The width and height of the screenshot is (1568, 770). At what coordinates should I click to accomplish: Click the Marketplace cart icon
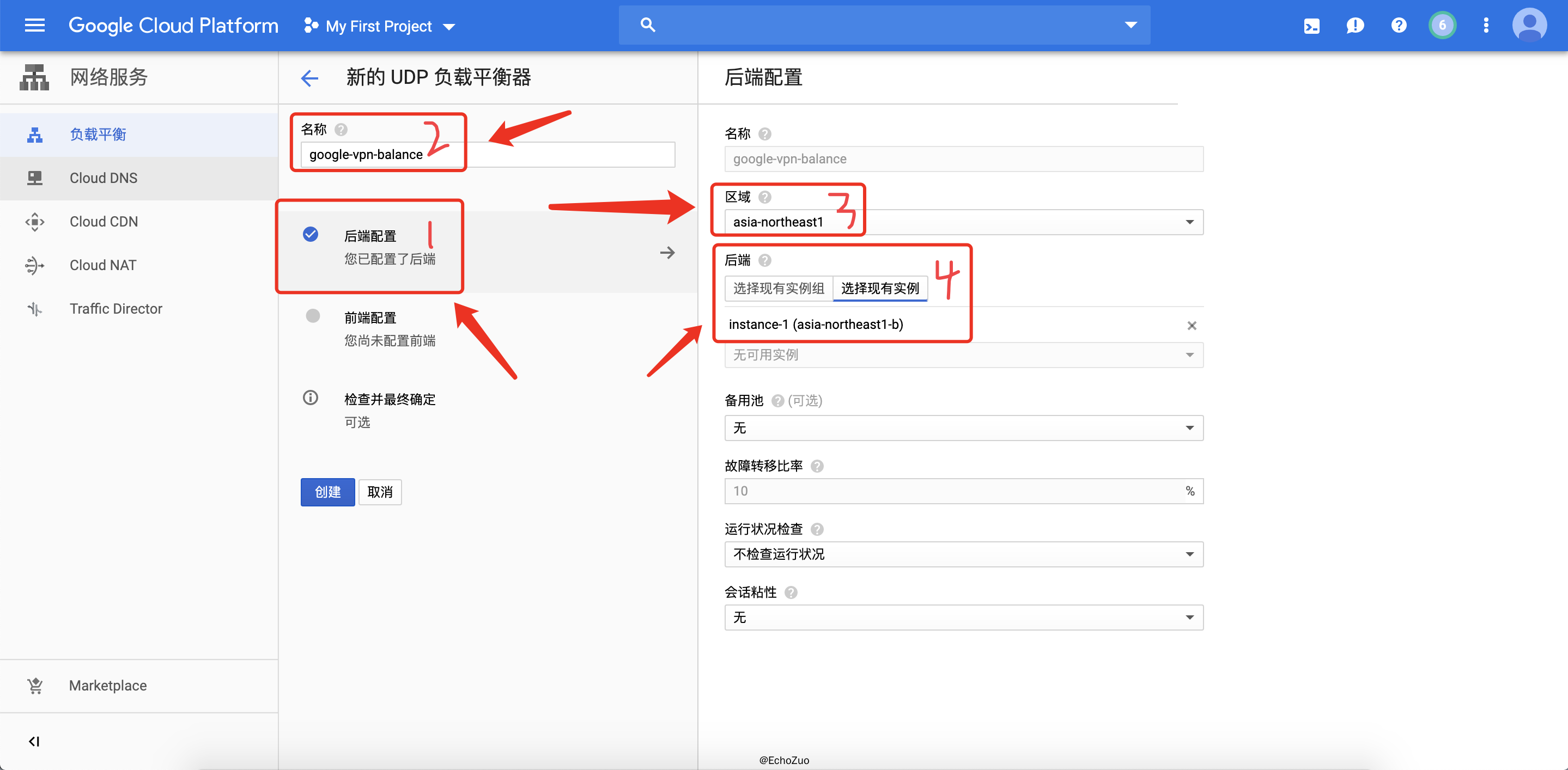click(x=35, y=686)
